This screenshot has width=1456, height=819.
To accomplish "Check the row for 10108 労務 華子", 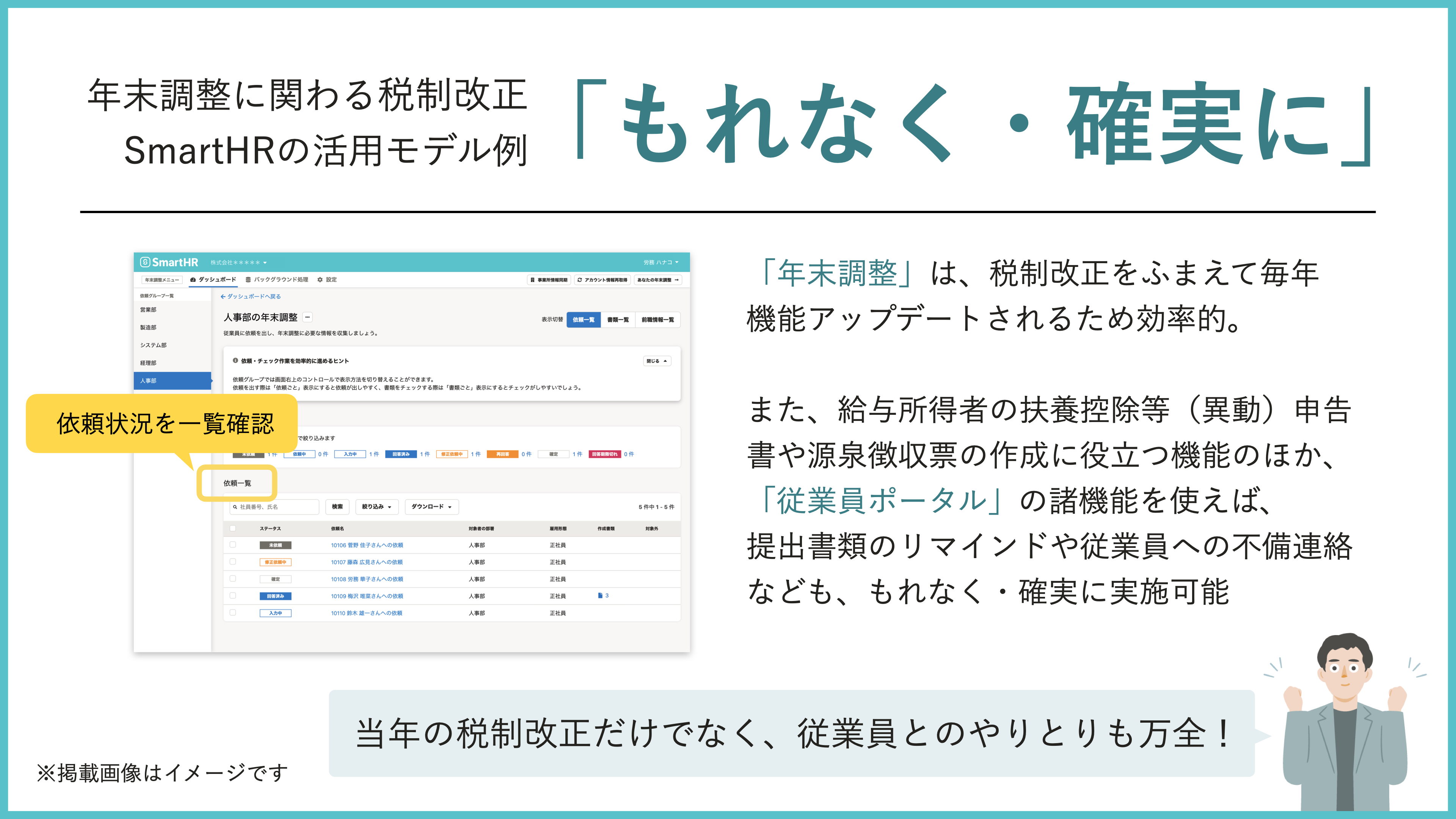I will [233, 579].
